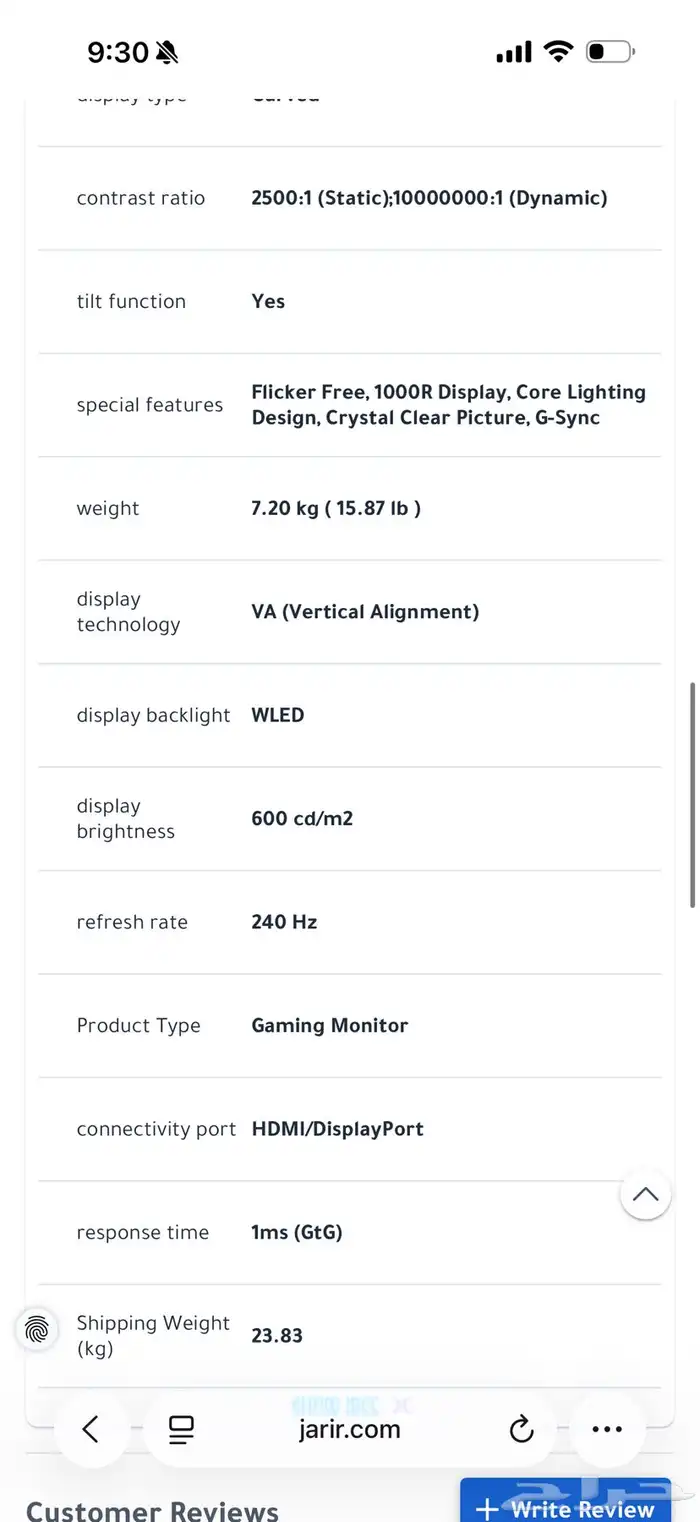700x1522 pixels.
Task: Tap the circular up-chevron to collapse the page
Action: click(645, 1195)
